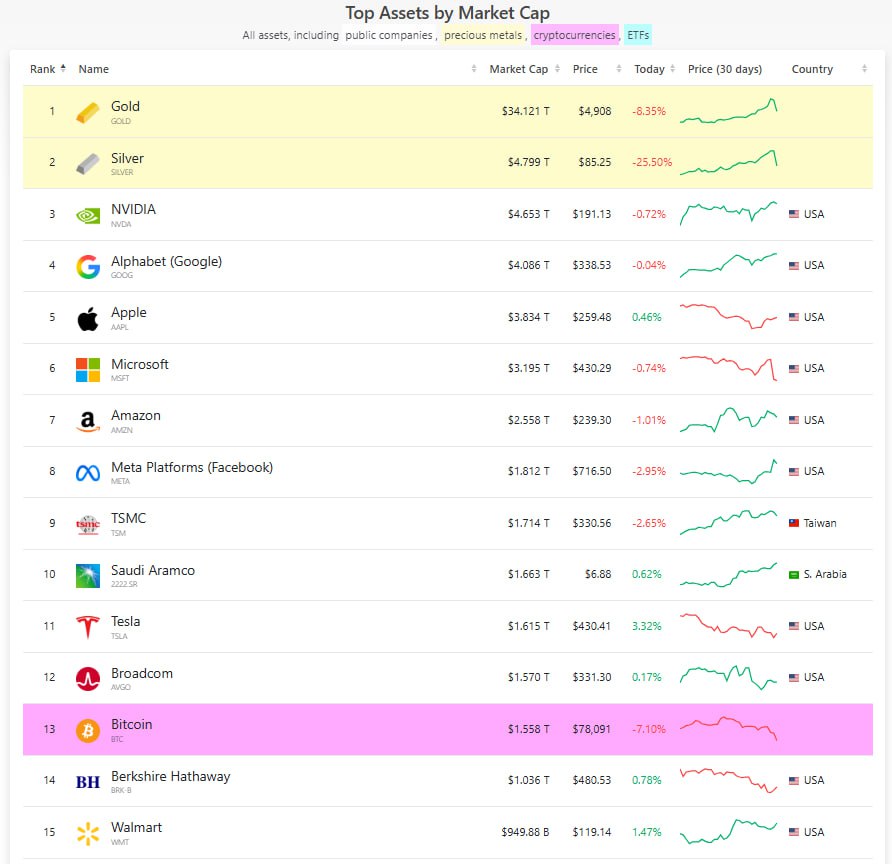Filter by precious metals category
The width and height of the screenshot is (892, 864).
tap(485, 36)
